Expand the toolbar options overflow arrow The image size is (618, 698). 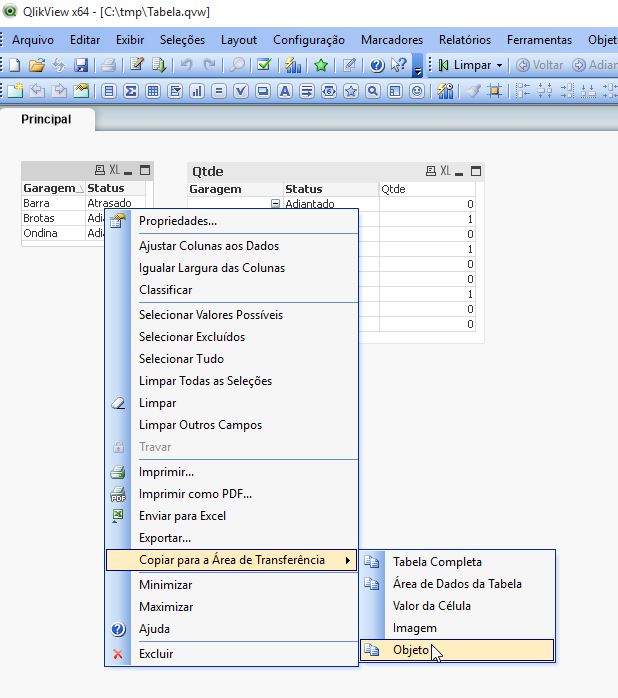coord(418,67)
